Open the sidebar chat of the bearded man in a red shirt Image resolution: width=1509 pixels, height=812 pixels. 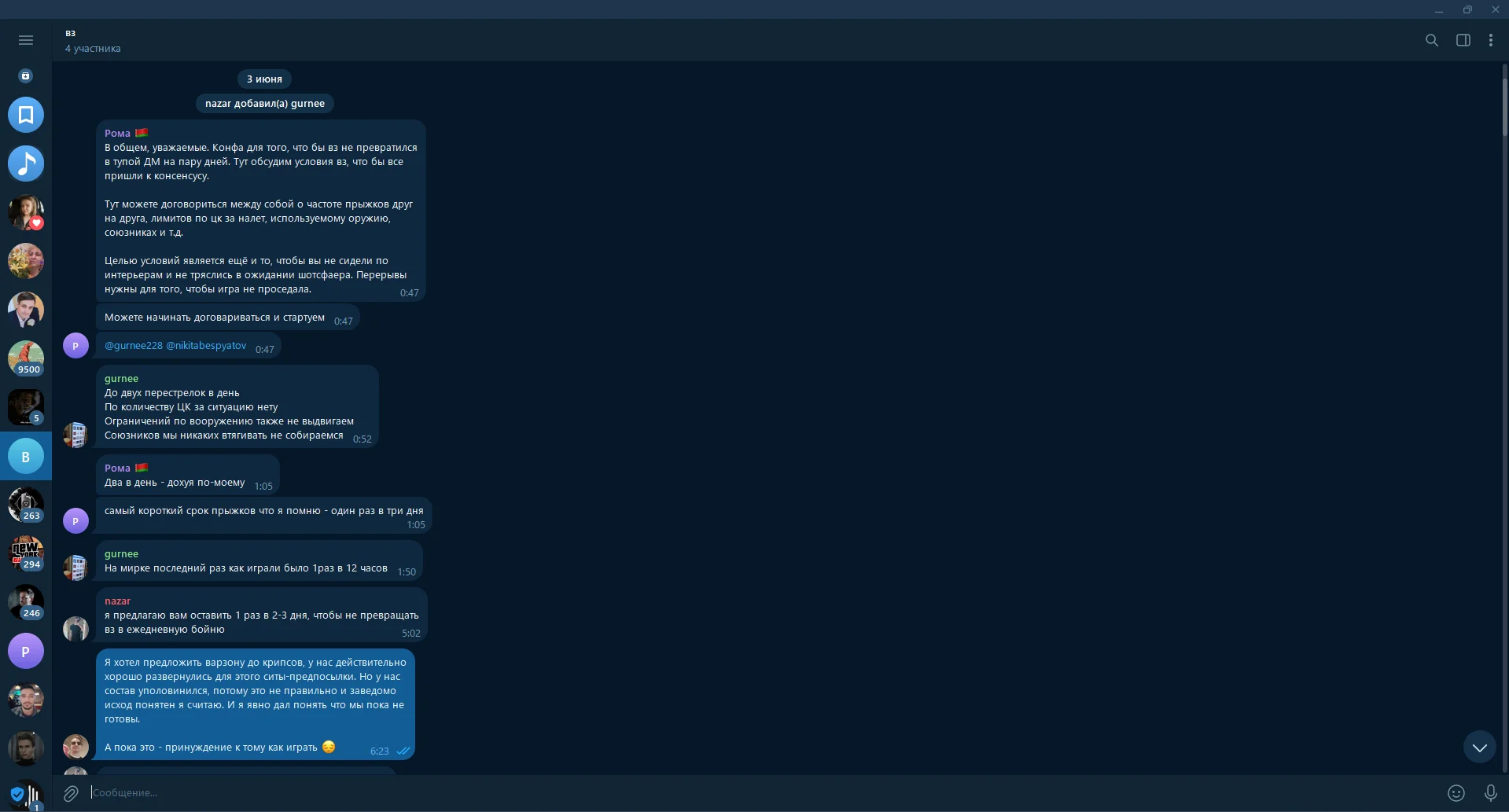[26, 700]
